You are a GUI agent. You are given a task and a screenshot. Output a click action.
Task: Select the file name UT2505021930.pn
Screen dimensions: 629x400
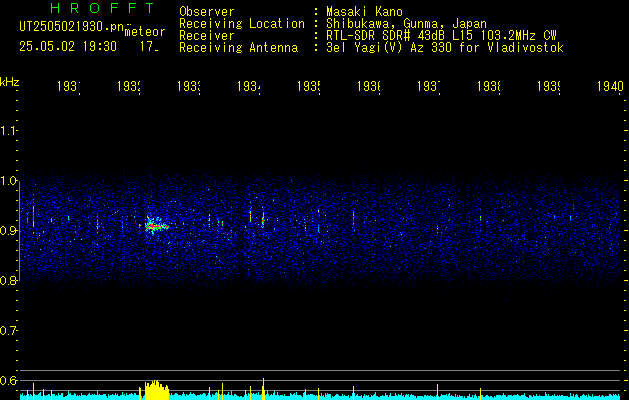(x=72, y=27)
